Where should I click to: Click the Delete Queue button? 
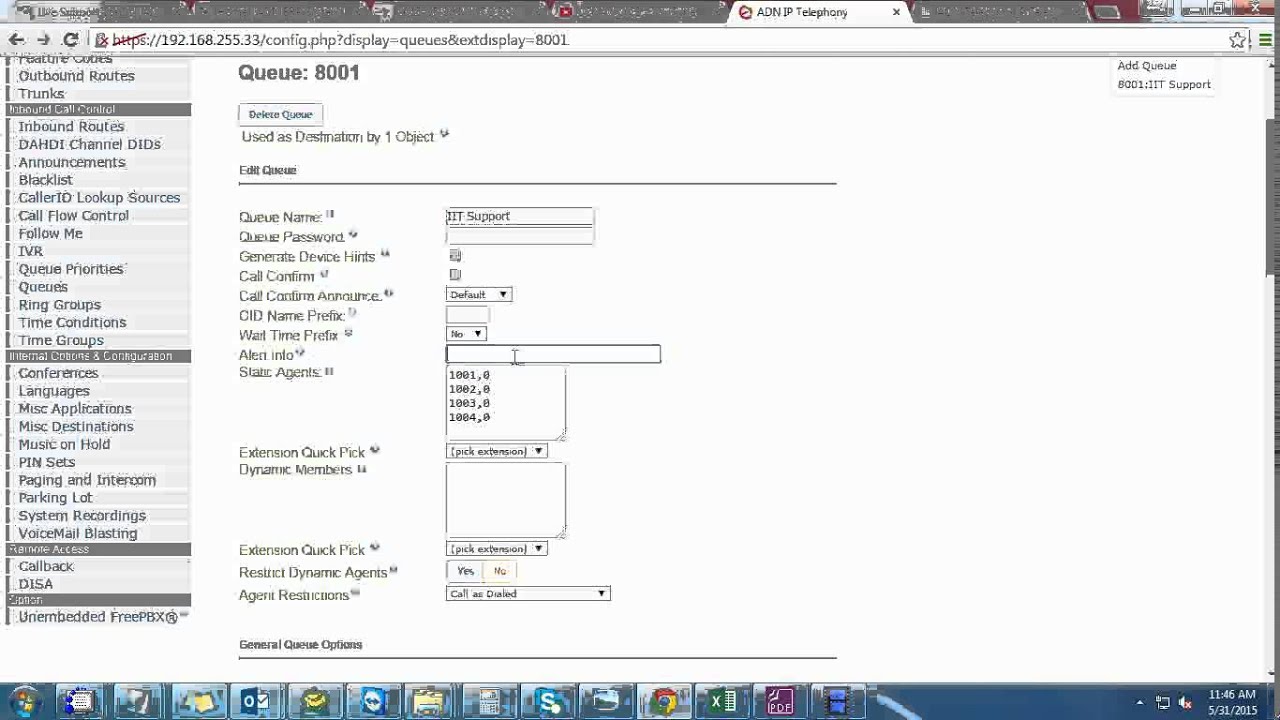click(281, 114)
